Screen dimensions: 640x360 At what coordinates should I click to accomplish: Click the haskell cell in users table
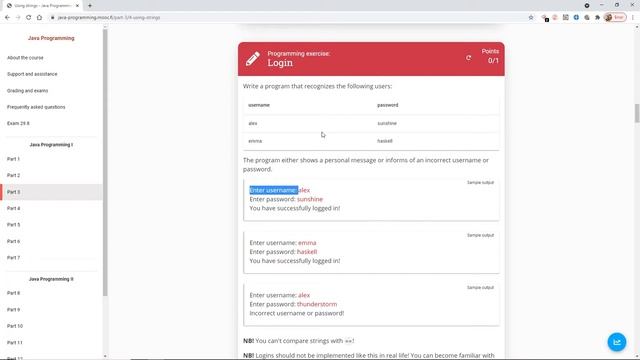(384, 141)
